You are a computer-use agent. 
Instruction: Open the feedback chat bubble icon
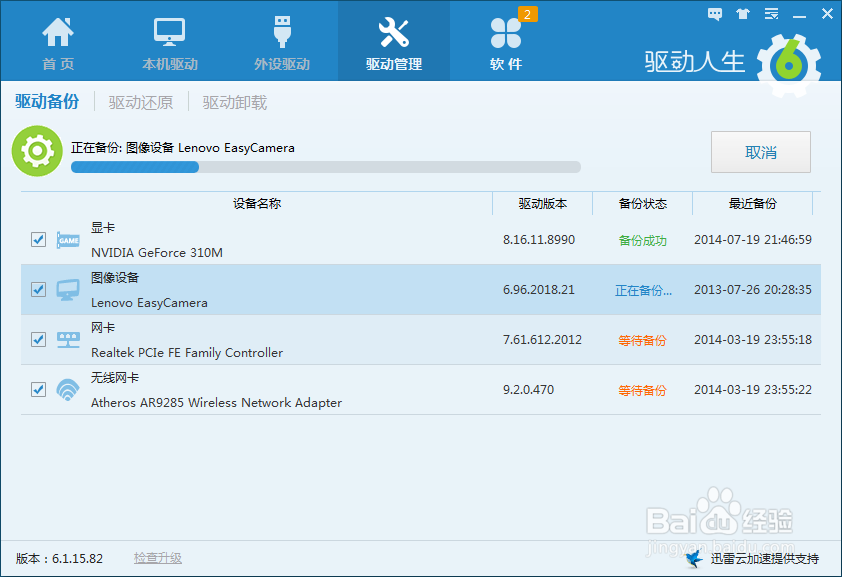[x=715, y=14]
